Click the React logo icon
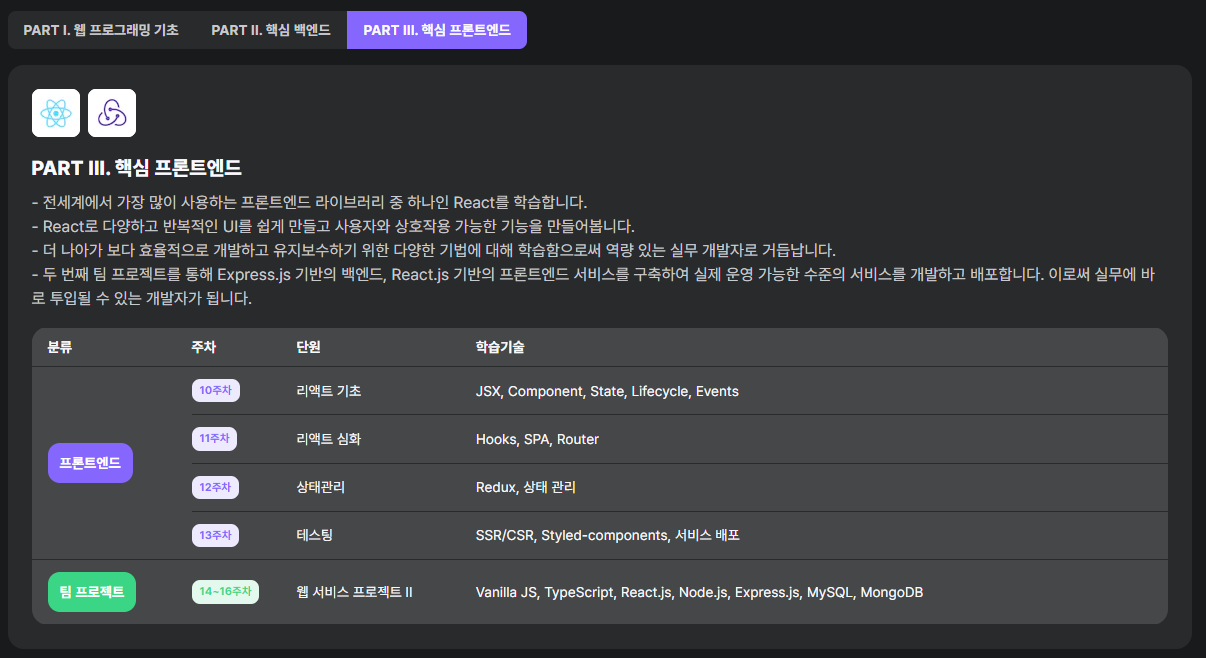 [x=56, y=113]
